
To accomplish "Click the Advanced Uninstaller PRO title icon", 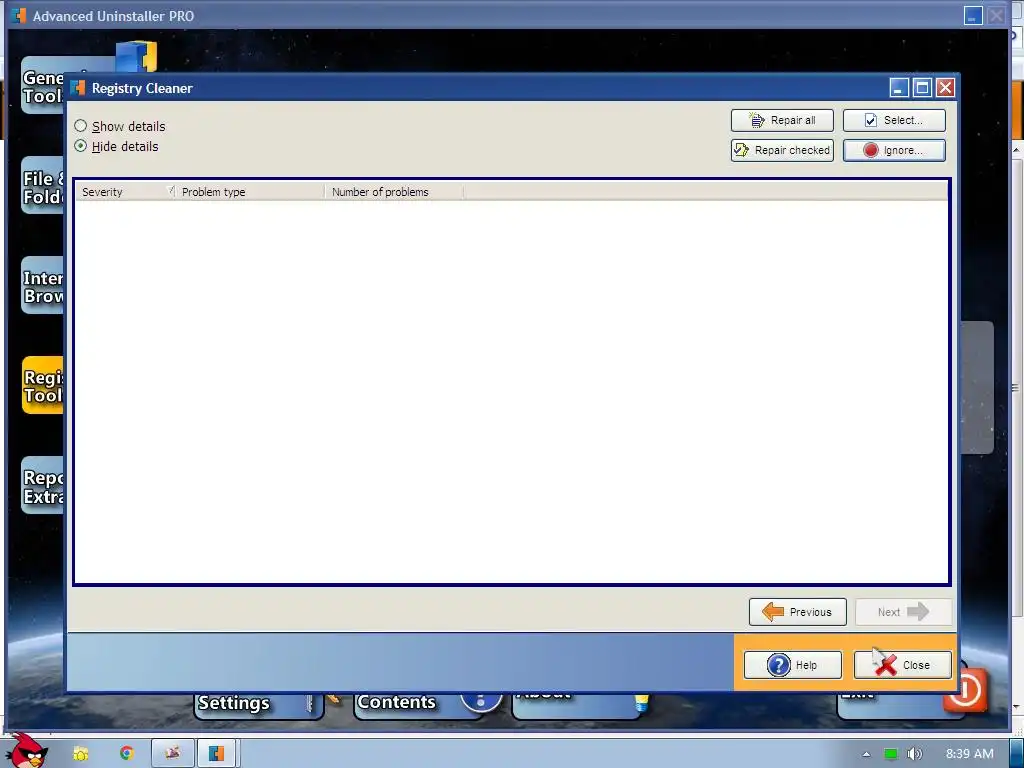I will pyautogui.click(x=19, y=16).
